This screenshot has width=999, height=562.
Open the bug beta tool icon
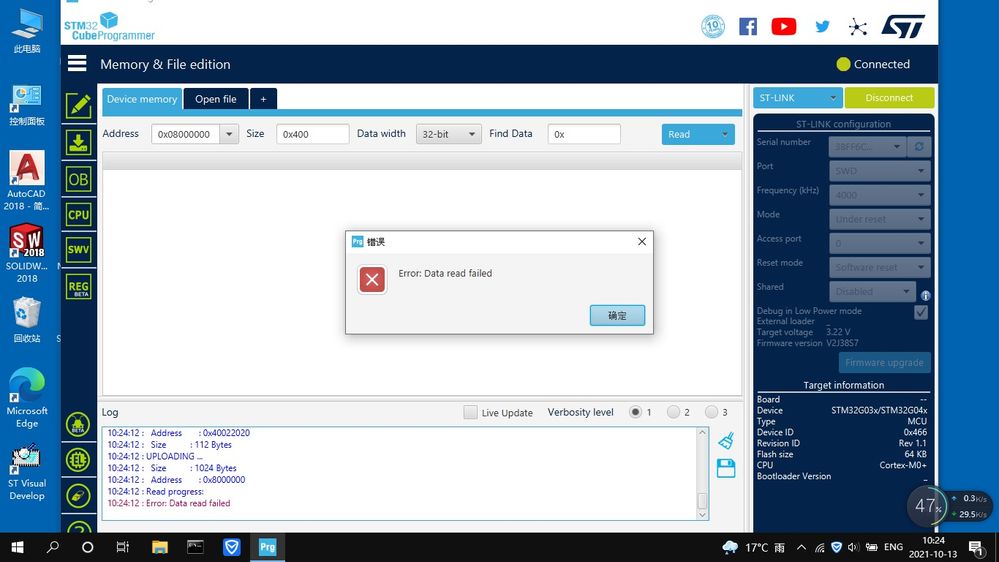(78, 424)
